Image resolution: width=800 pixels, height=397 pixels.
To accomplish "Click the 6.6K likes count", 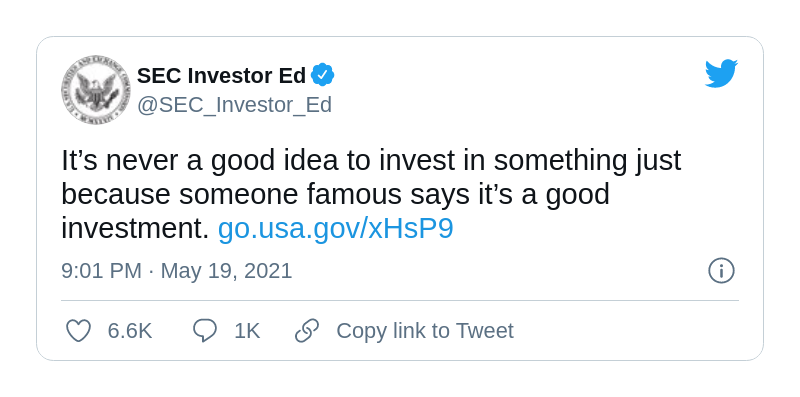I will pos(130,331).
